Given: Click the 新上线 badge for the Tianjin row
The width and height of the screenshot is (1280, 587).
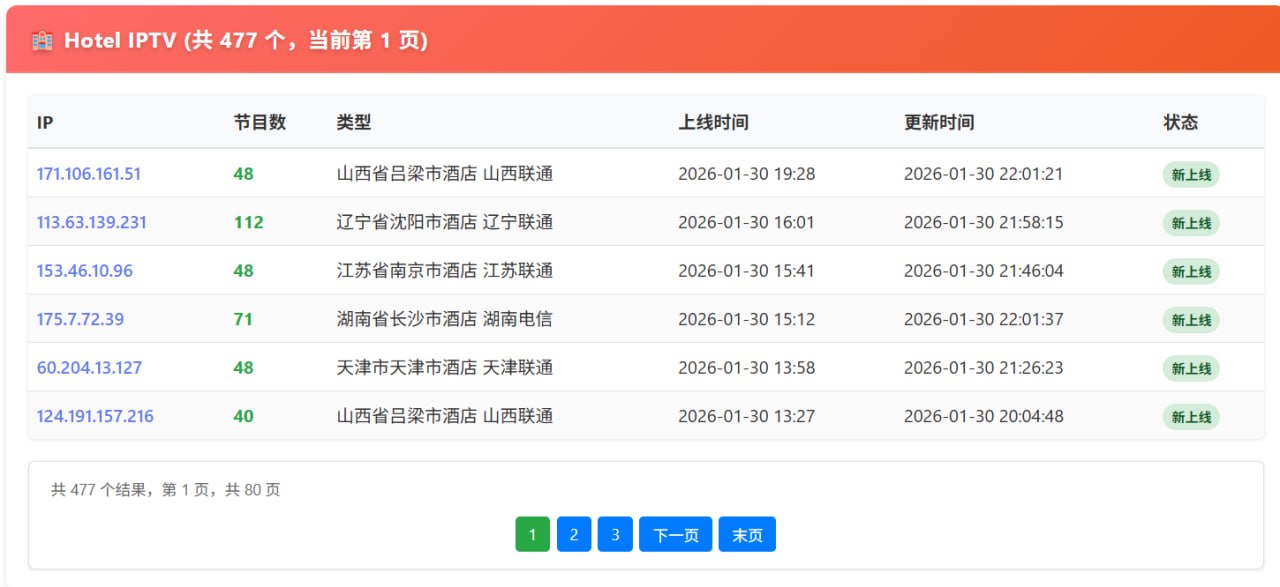Looking at the screenshot, I should click(x=1190, y=368).
